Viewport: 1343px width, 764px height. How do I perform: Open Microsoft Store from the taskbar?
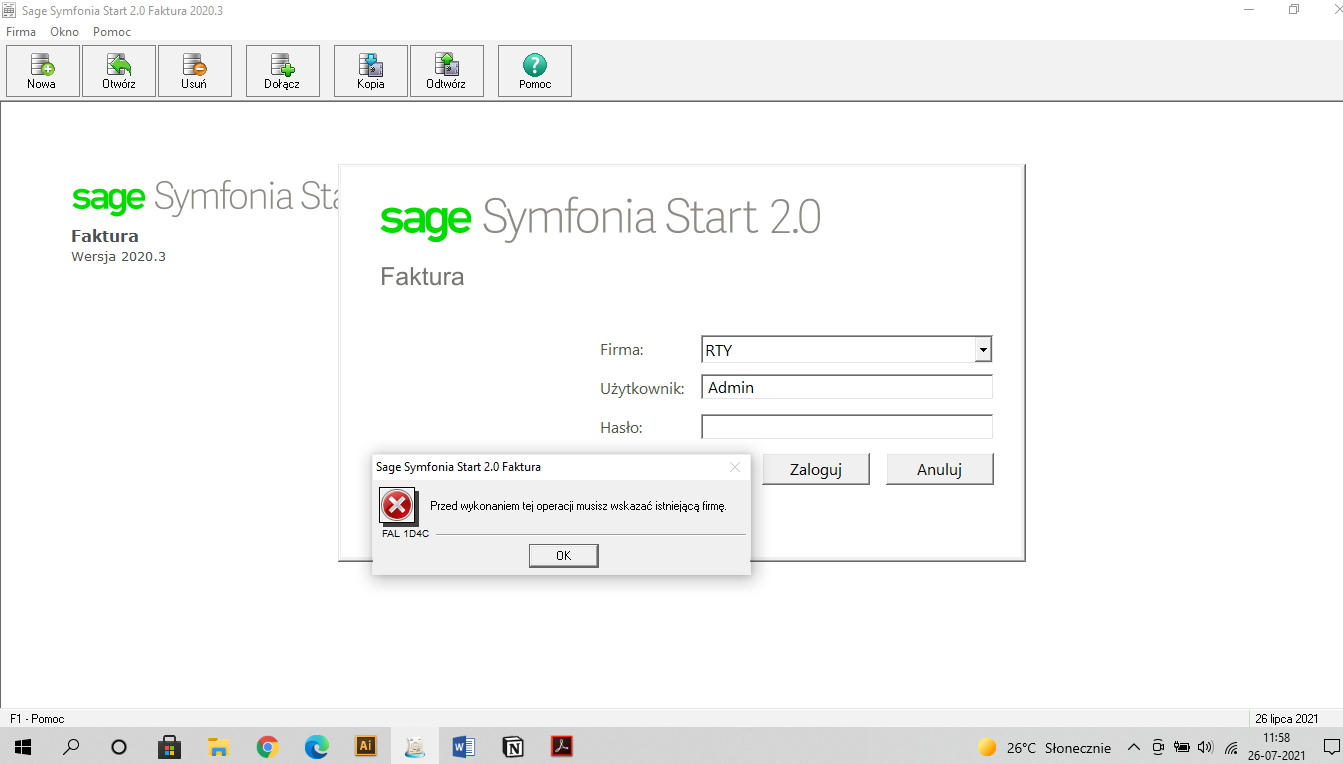(x=169, y=746)
